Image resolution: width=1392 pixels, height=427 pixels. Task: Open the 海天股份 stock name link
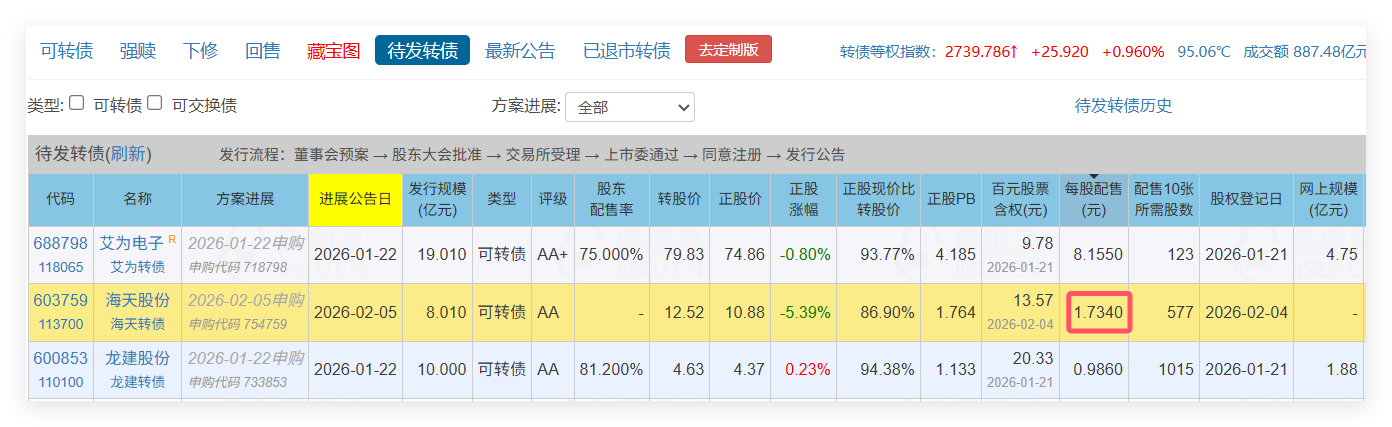137,300
